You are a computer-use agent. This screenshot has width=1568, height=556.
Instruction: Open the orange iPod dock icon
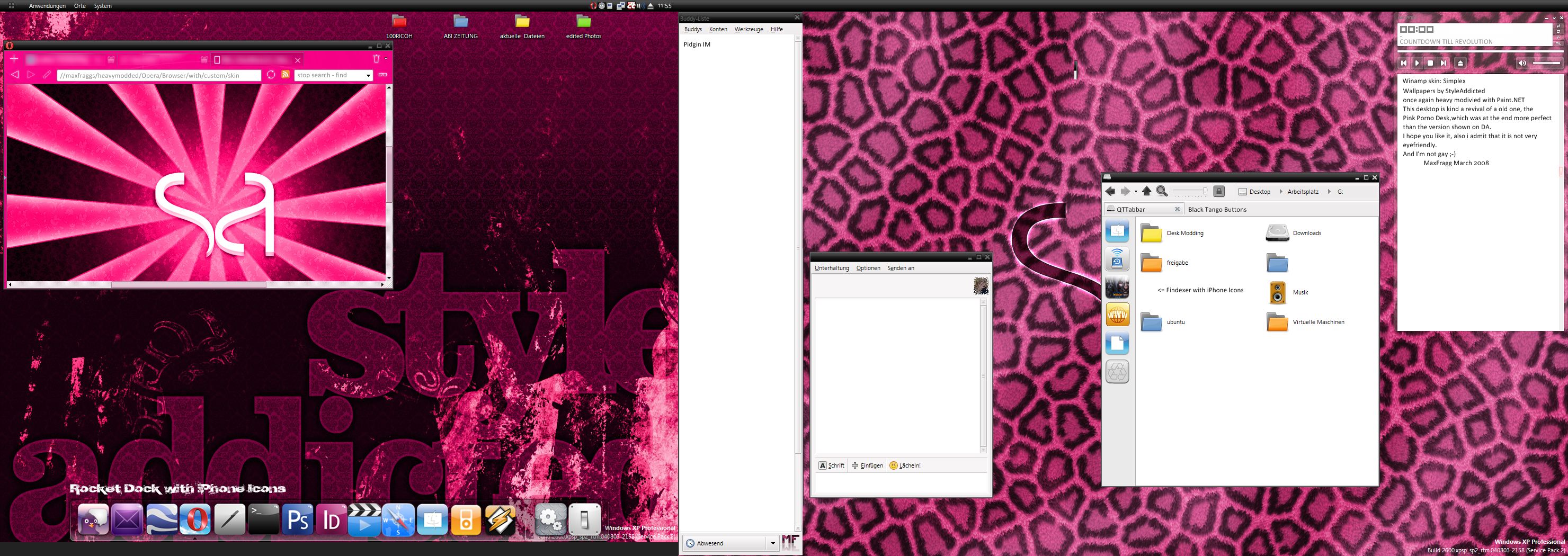466,519
